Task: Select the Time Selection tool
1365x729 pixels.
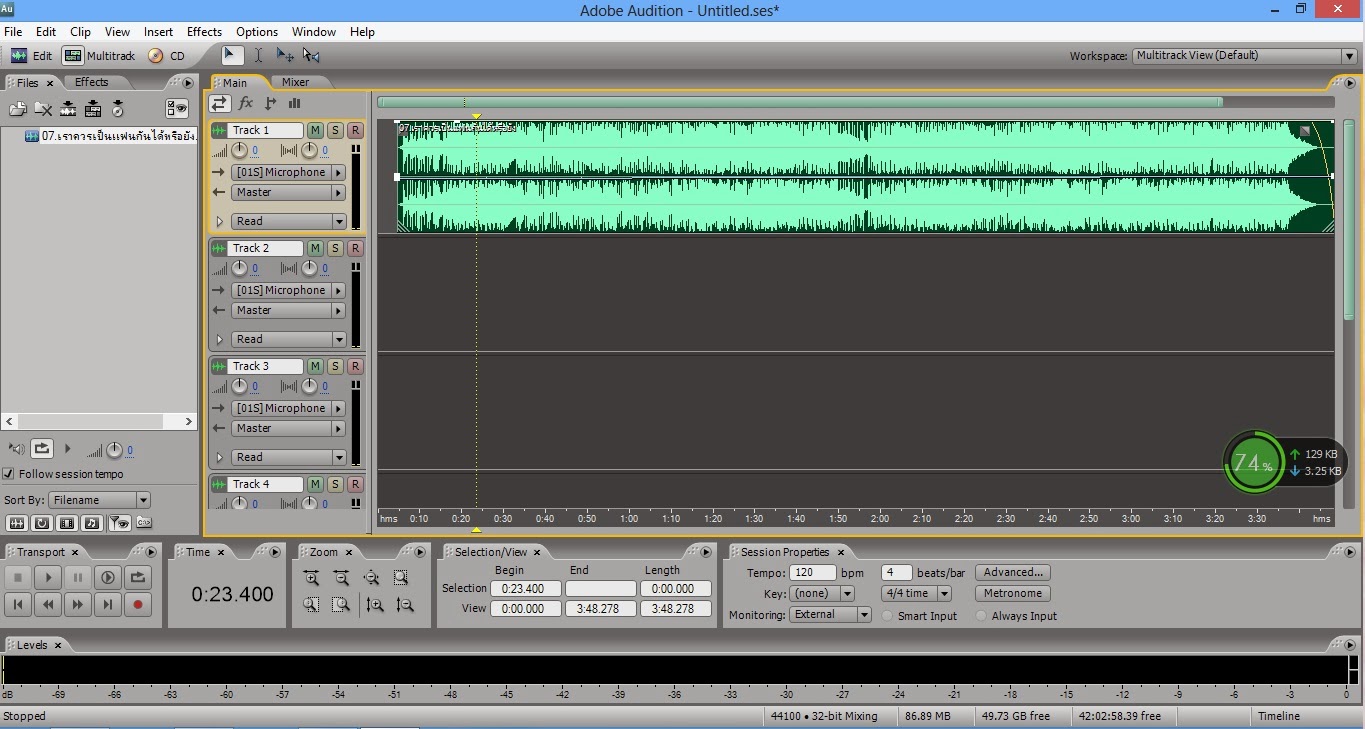Action: click(258, 56)
